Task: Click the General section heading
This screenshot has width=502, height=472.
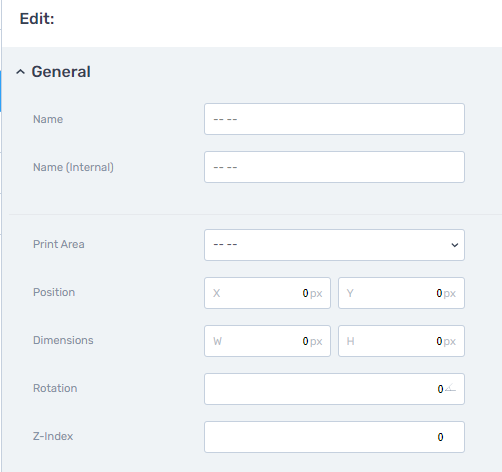Action: [x=61, y=72]
